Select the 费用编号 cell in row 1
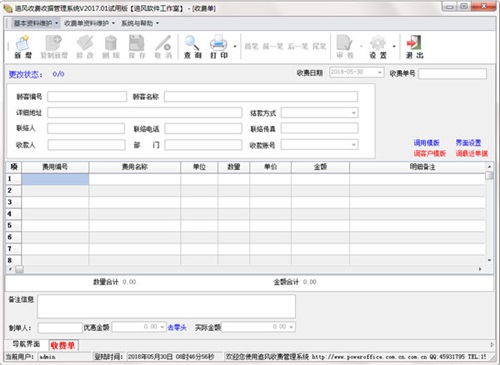The width and height of the screenshot is (500, 365). point(55,179)
